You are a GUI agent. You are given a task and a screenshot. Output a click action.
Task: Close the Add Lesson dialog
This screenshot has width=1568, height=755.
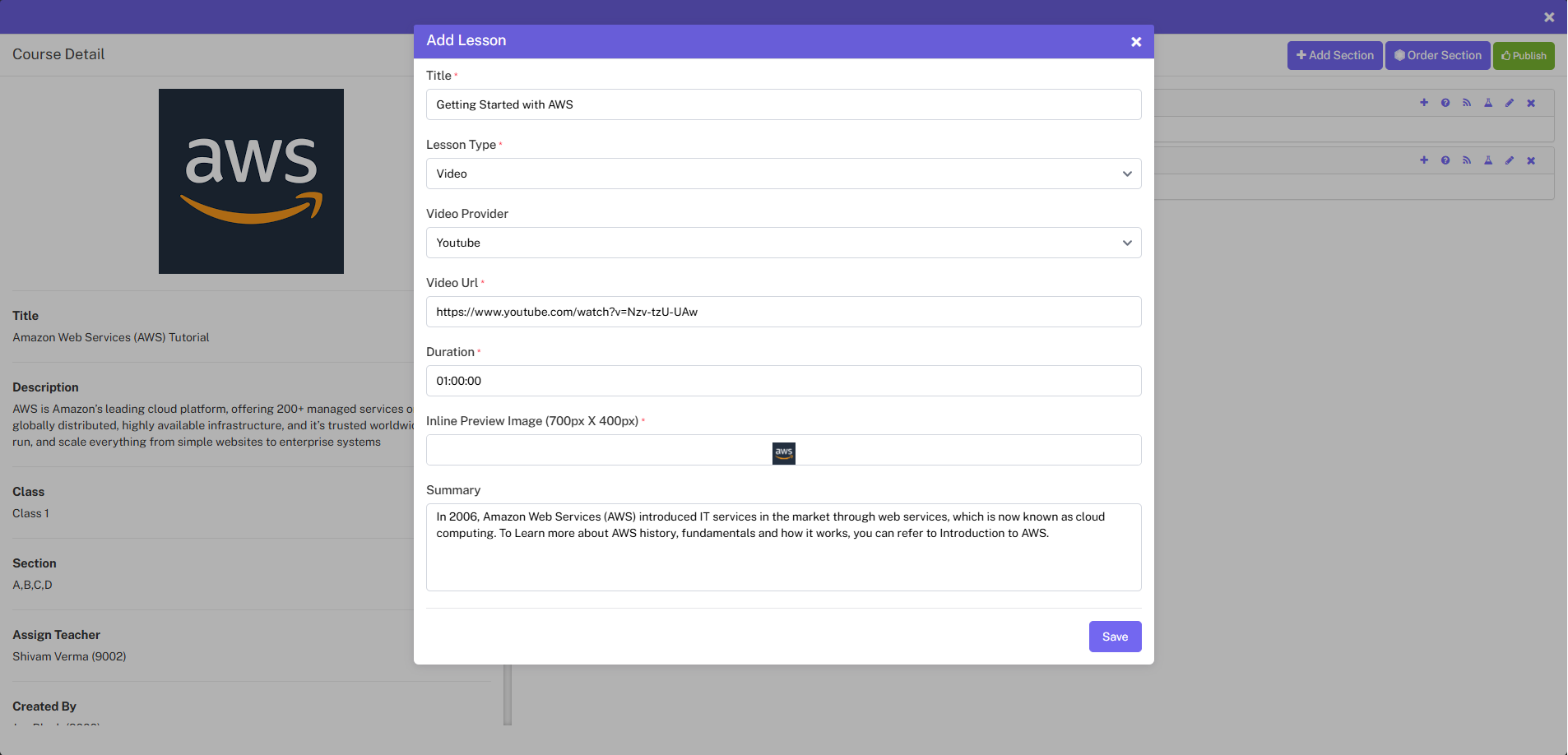(1135, 41)
